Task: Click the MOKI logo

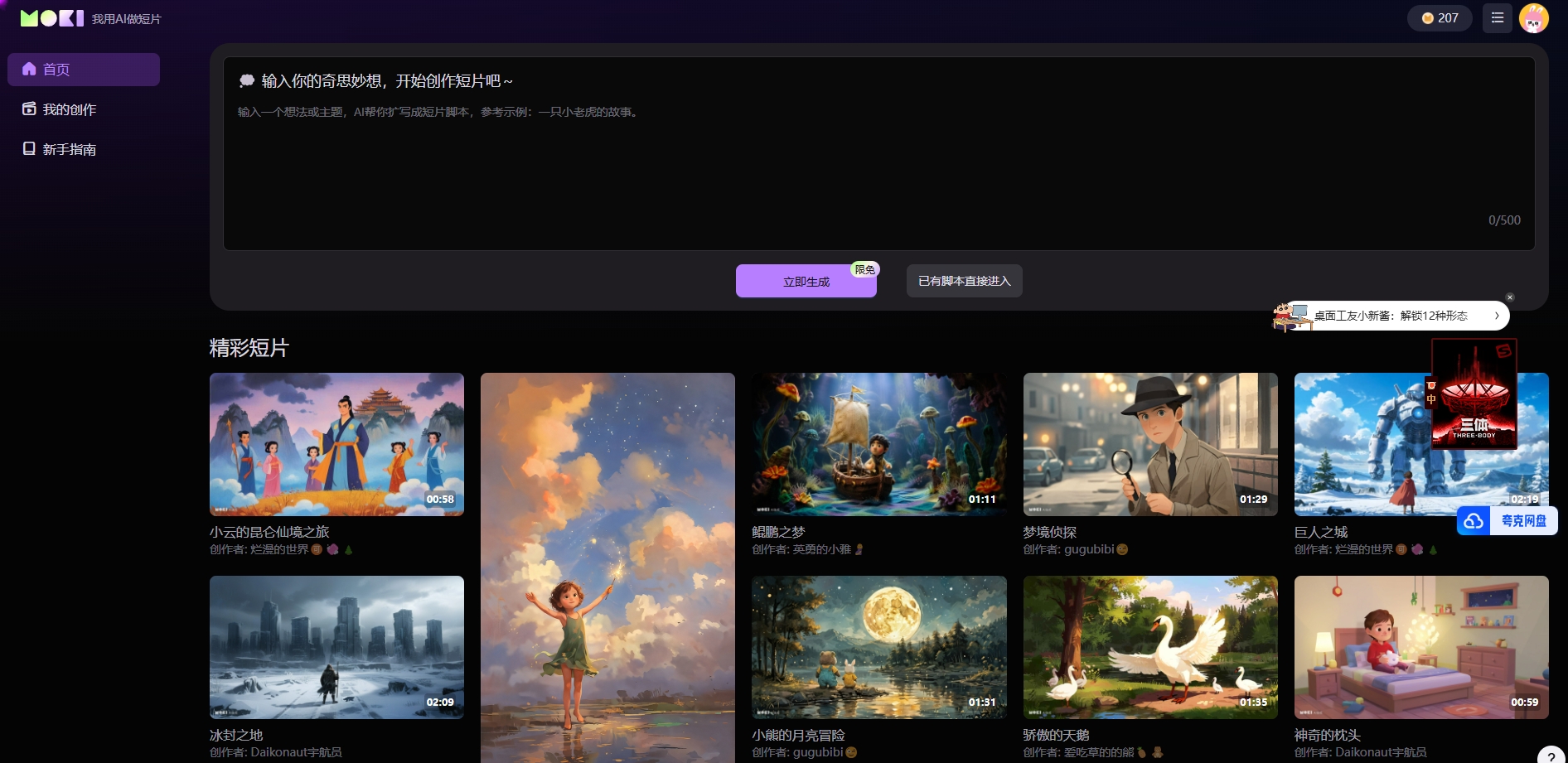Action: click(52, 18)
